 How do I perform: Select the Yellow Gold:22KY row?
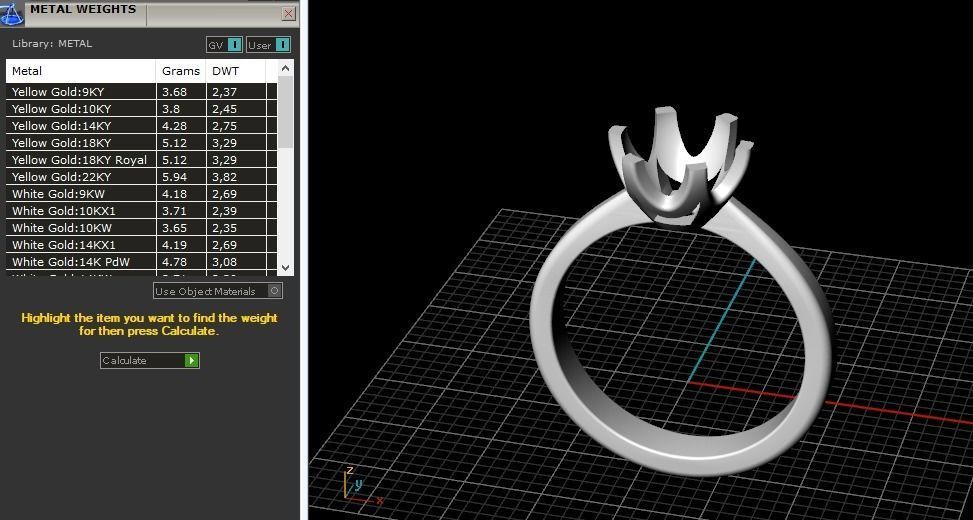[141, 177]
